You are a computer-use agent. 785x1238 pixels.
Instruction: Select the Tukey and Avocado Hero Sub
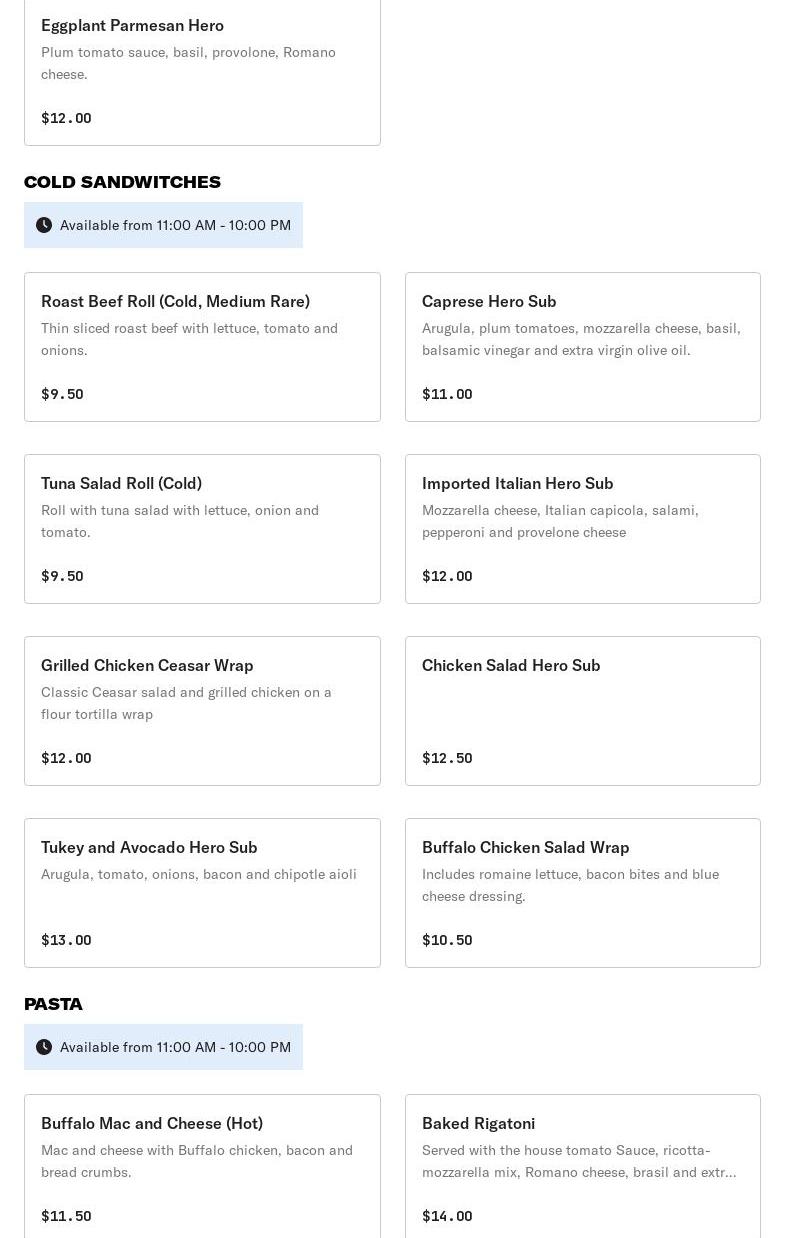pyautogui.click(x=202, y=893)
